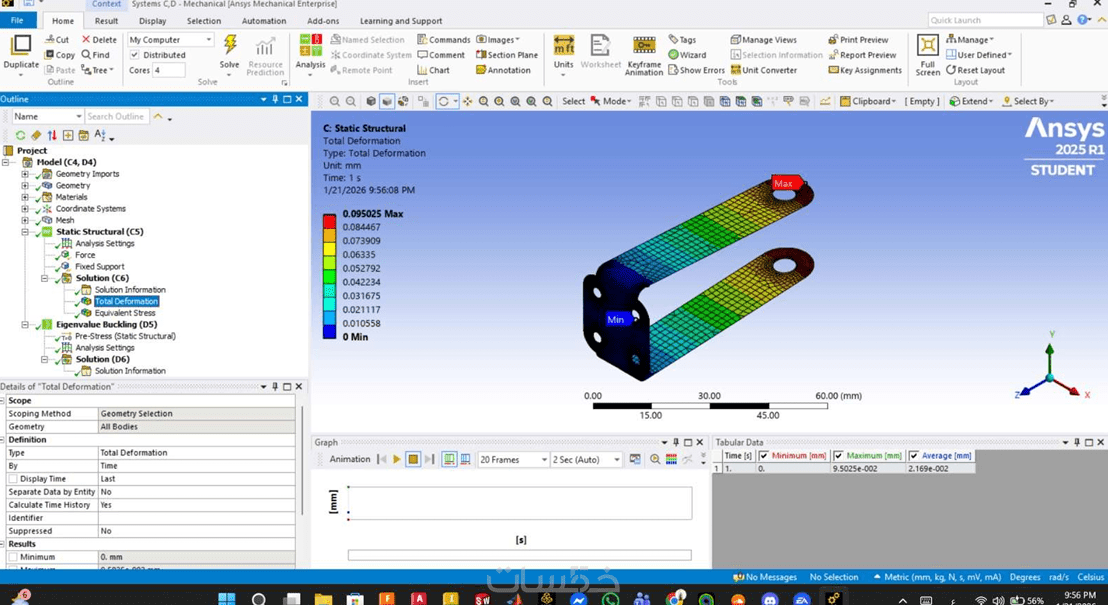Click the Solve lightning bolt icon
The image size is (1108, 605).
[230, 45]
